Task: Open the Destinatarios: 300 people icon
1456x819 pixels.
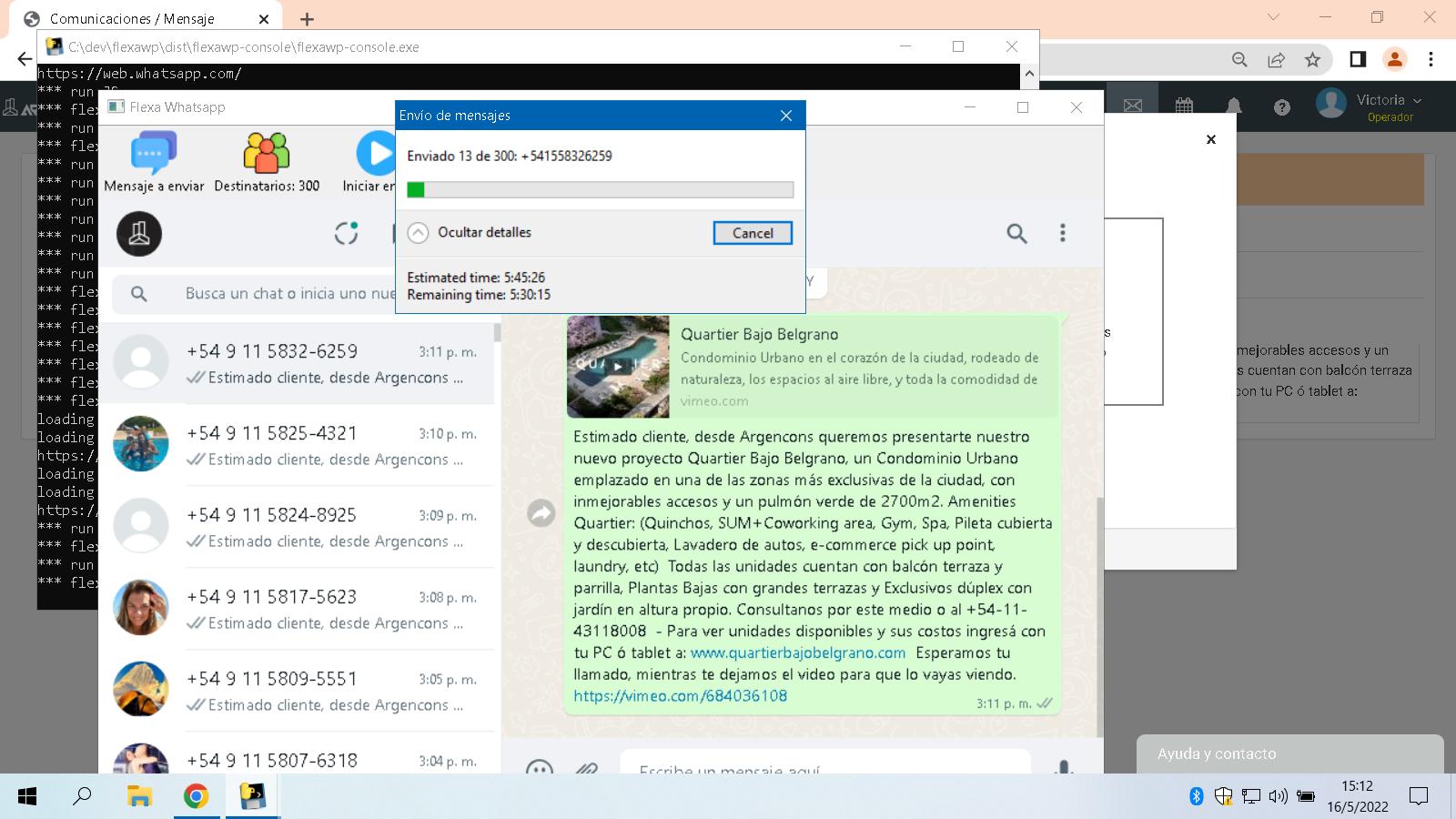Action: tap(267, 153)
